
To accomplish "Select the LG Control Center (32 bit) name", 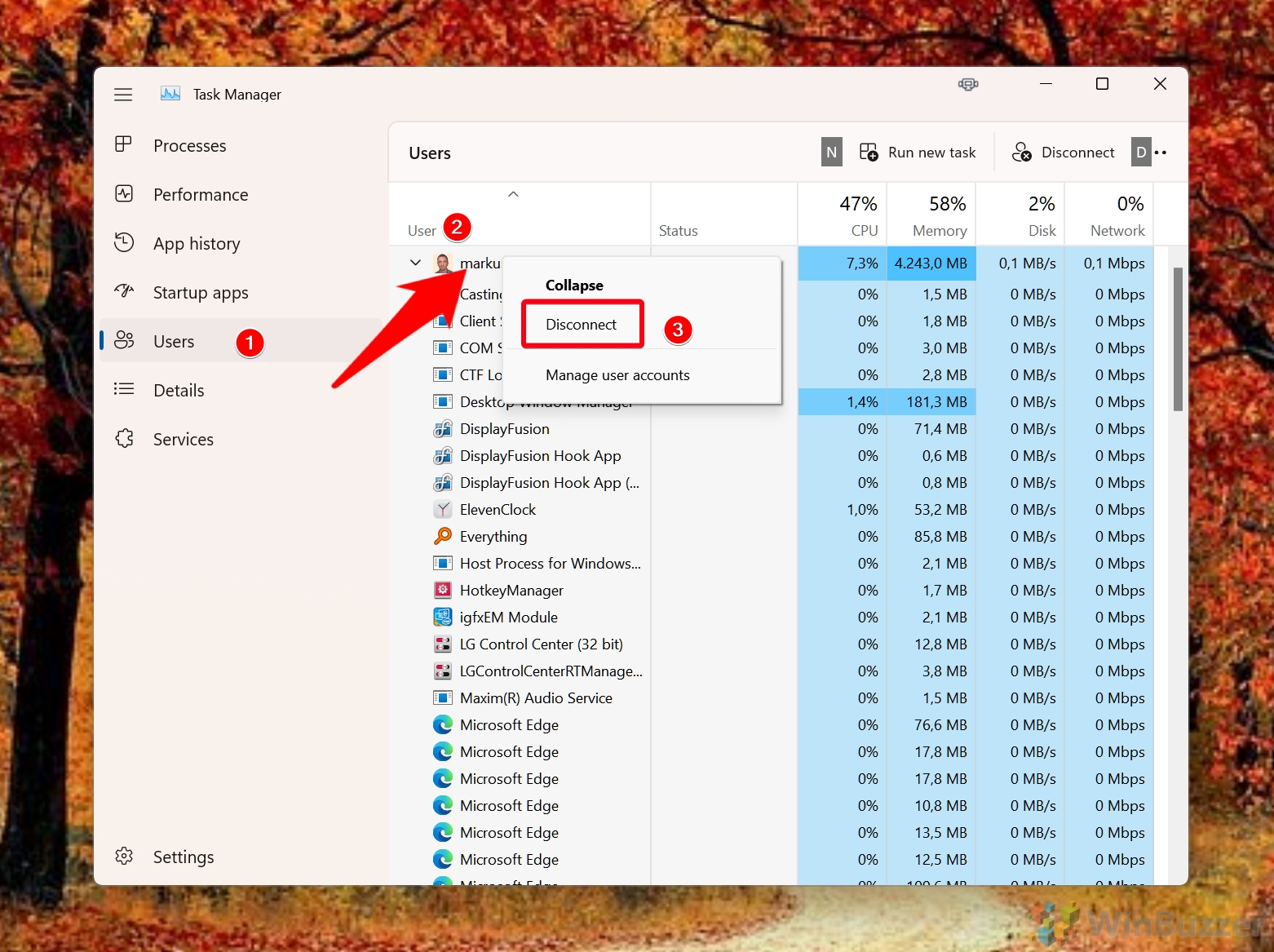I will (542, 644).
